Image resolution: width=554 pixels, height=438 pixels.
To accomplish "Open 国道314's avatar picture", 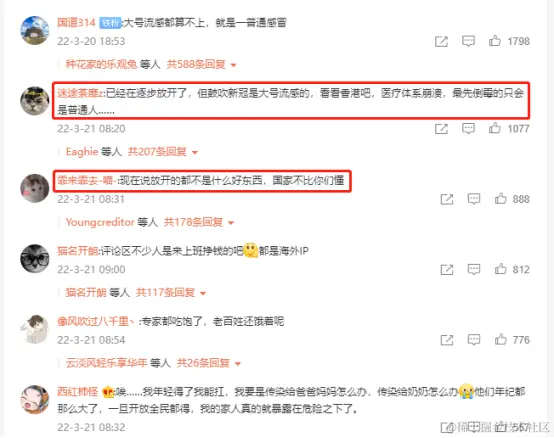I will (x=35, y=30).
